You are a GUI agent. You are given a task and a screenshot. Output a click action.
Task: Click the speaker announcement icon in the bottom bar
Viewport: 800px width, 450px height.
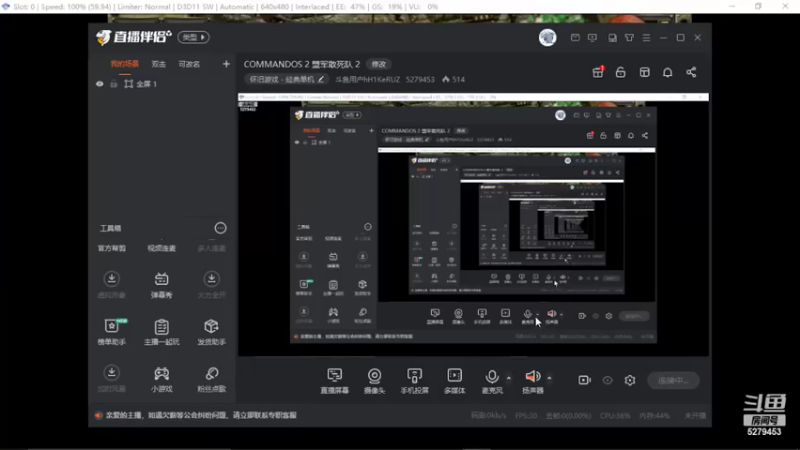(x=98, y=415)
